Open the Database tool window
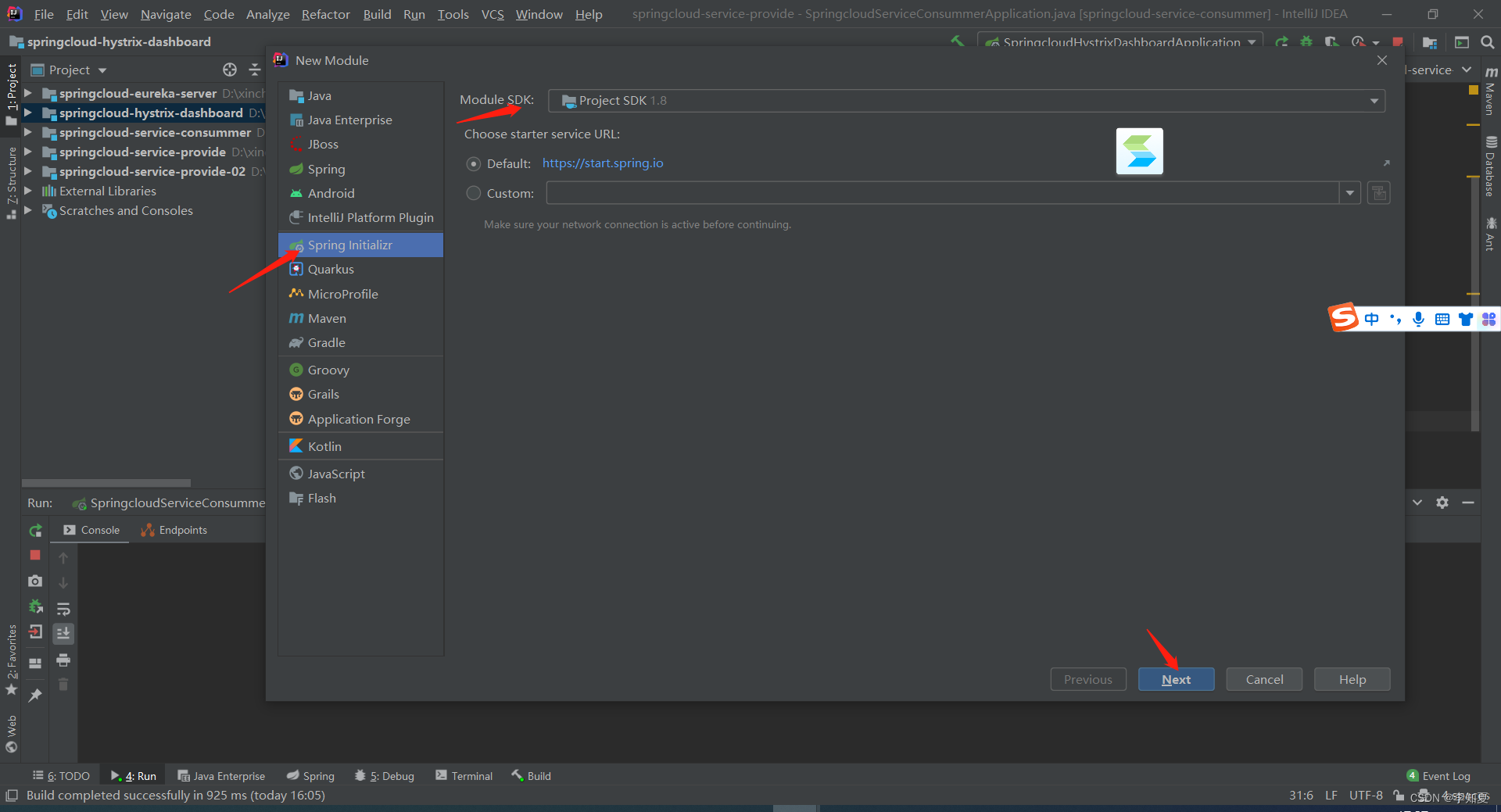The image size is (1501, 812). 1491,167
